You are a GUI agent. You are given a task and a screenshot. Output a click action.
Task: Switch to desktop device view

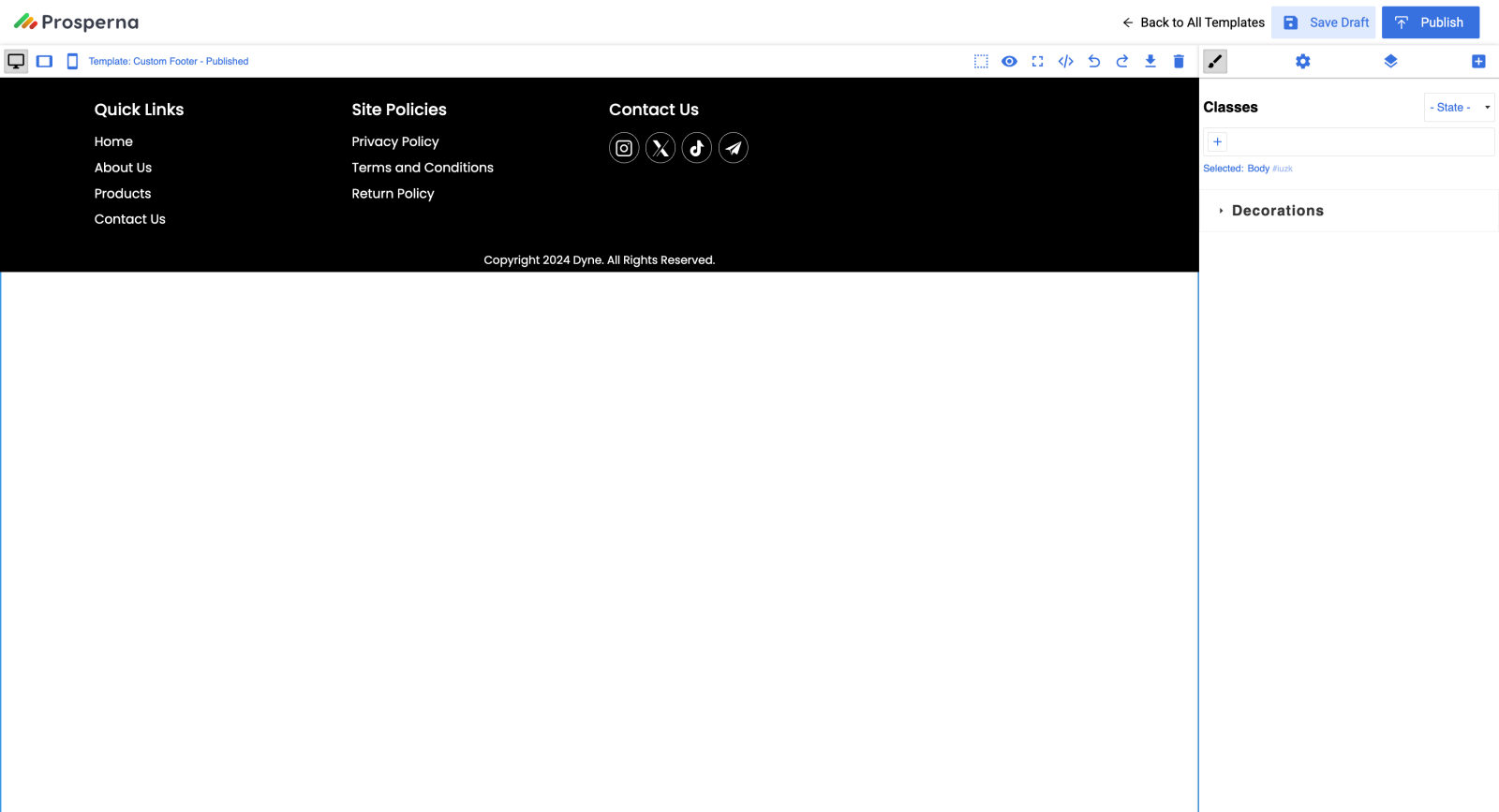point(16,61)
